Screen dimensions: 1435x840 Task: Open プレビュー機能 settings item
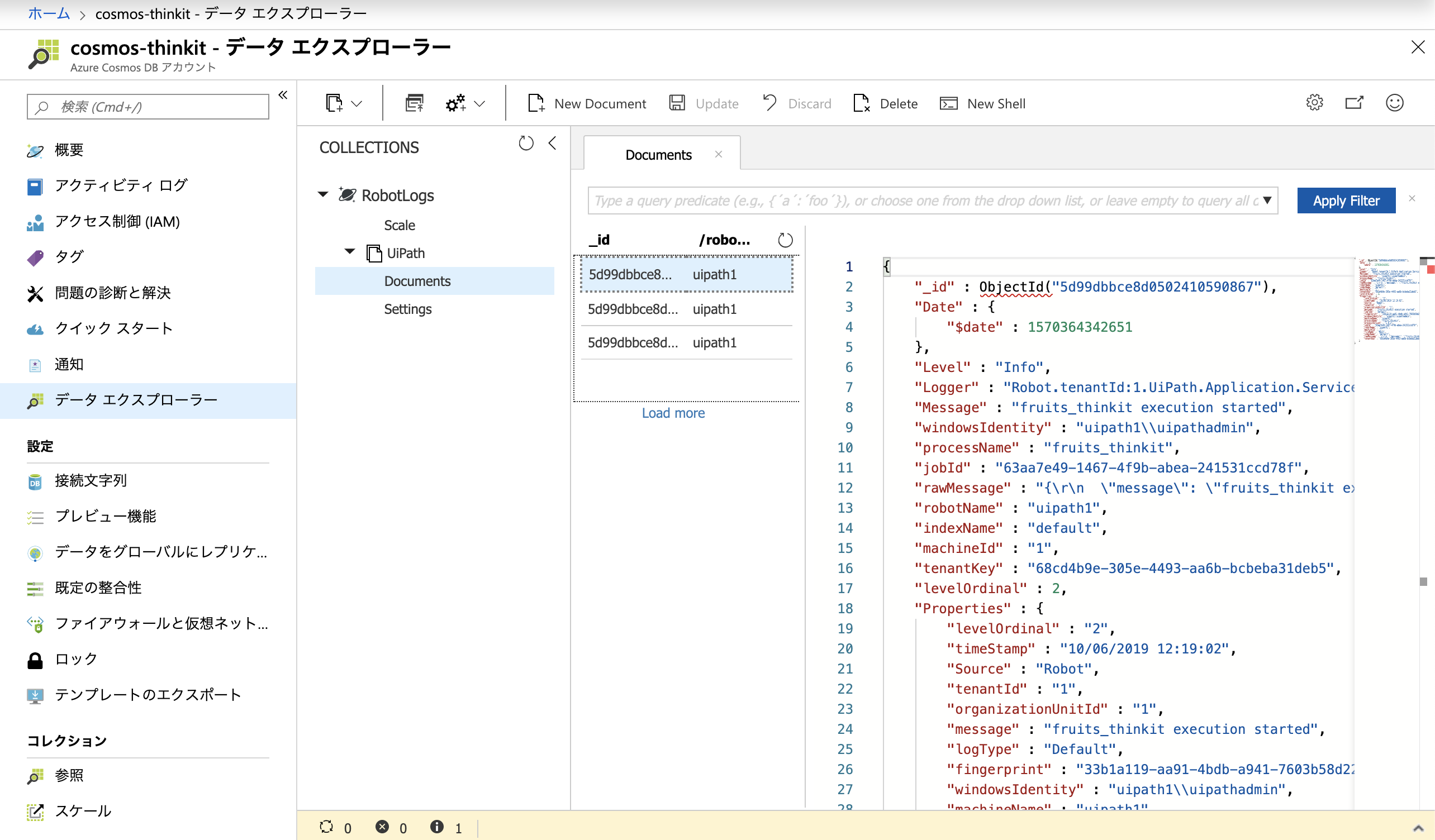coord(148,517)
